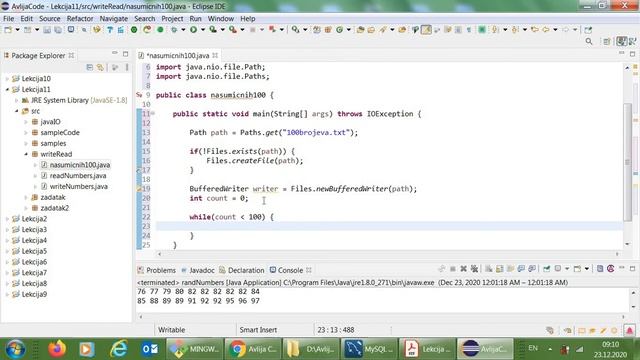Open Package Explorer view menu
Screen dimensions: 640x360
click(x=127, y=67)
